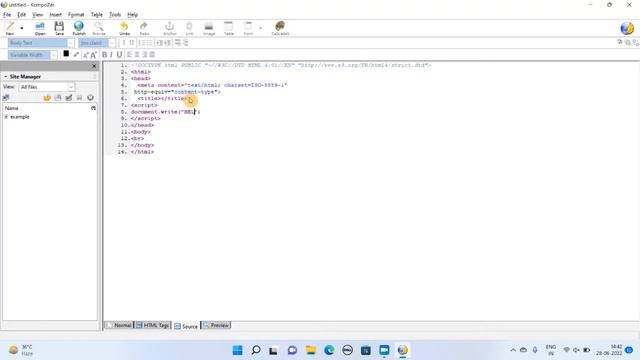Click the refresh icon in Site Manager
This screenshot has height=360, width=640.
(x=90, y=98)
